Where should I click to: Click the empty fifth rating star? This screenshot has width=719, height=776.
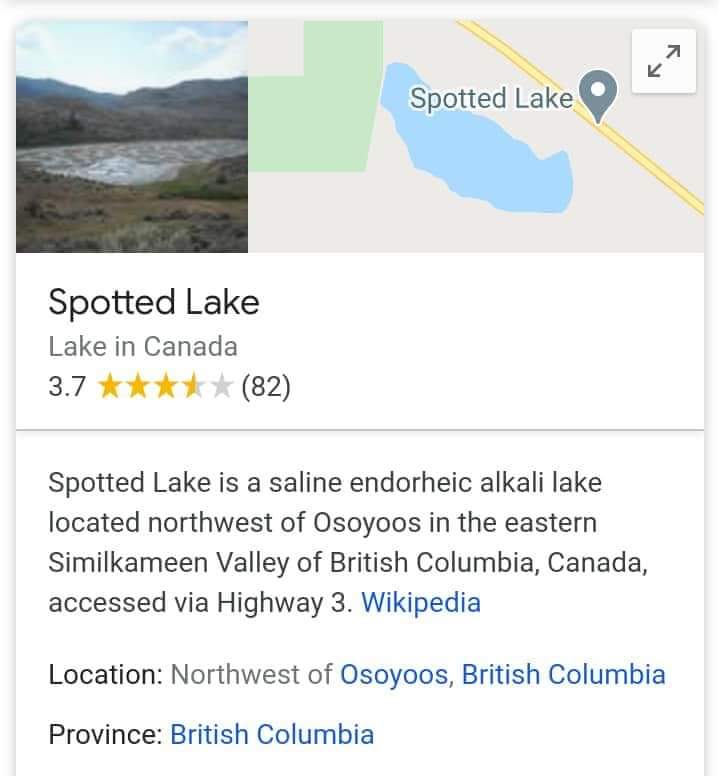(x=221, y=387)
